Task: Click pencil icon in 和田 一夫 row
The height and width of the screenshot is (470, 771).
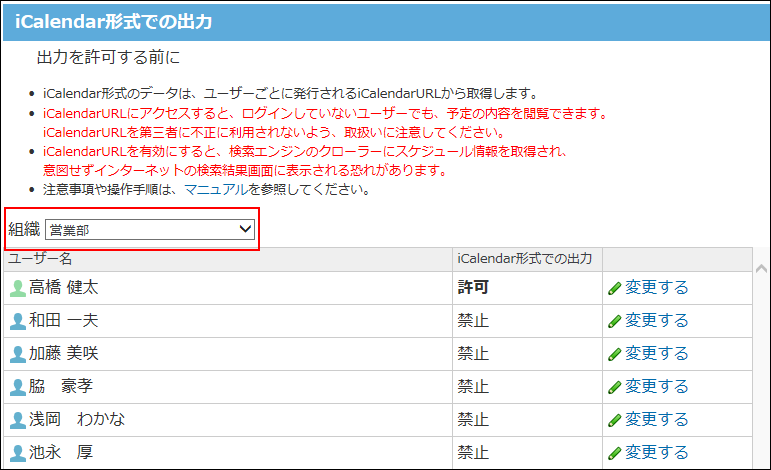Action: pos(615,322)
